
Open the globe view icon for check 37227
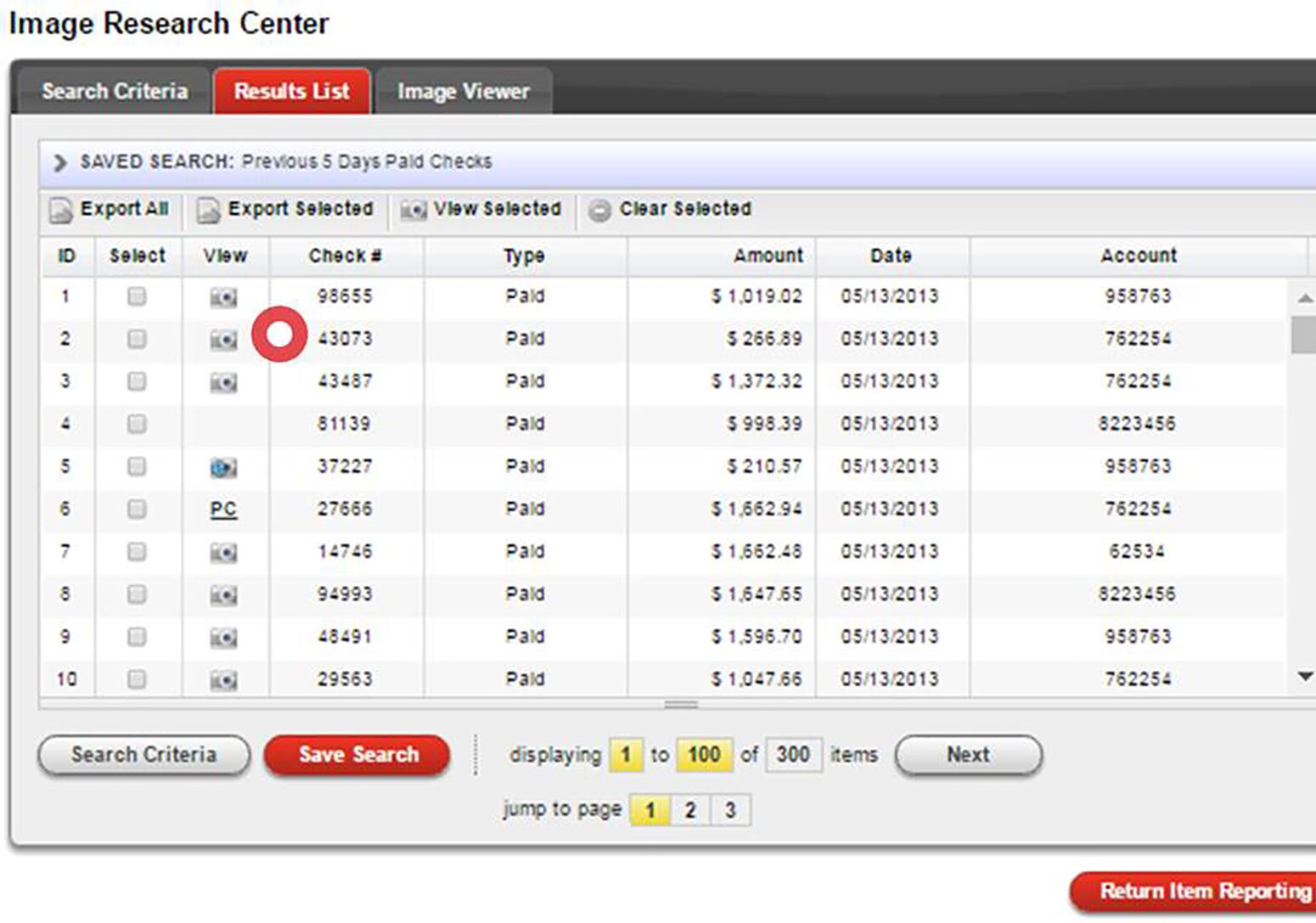[224, 466]
